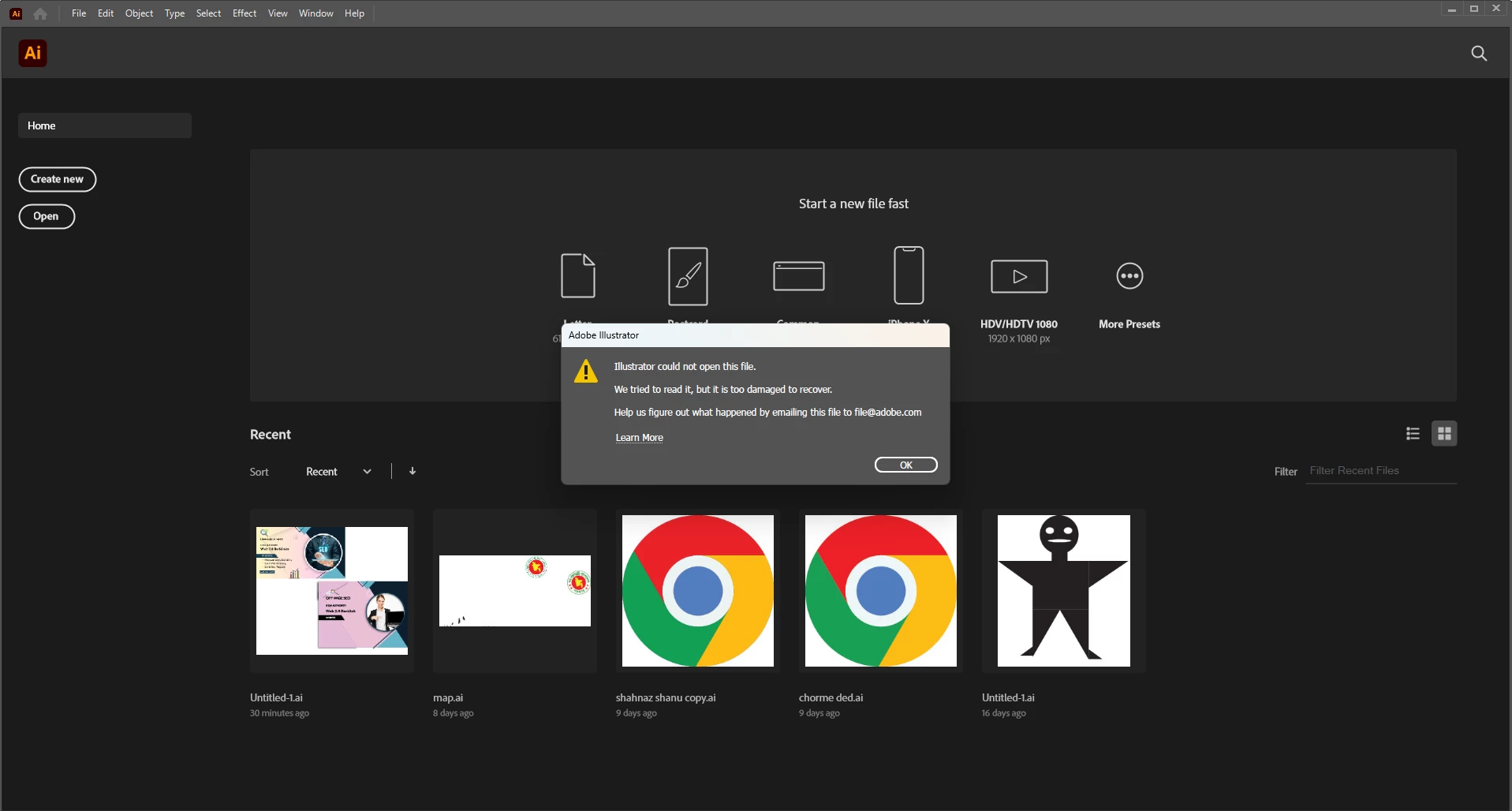
Task: Minimize the Illustrator window
Action: point(1451,9)
